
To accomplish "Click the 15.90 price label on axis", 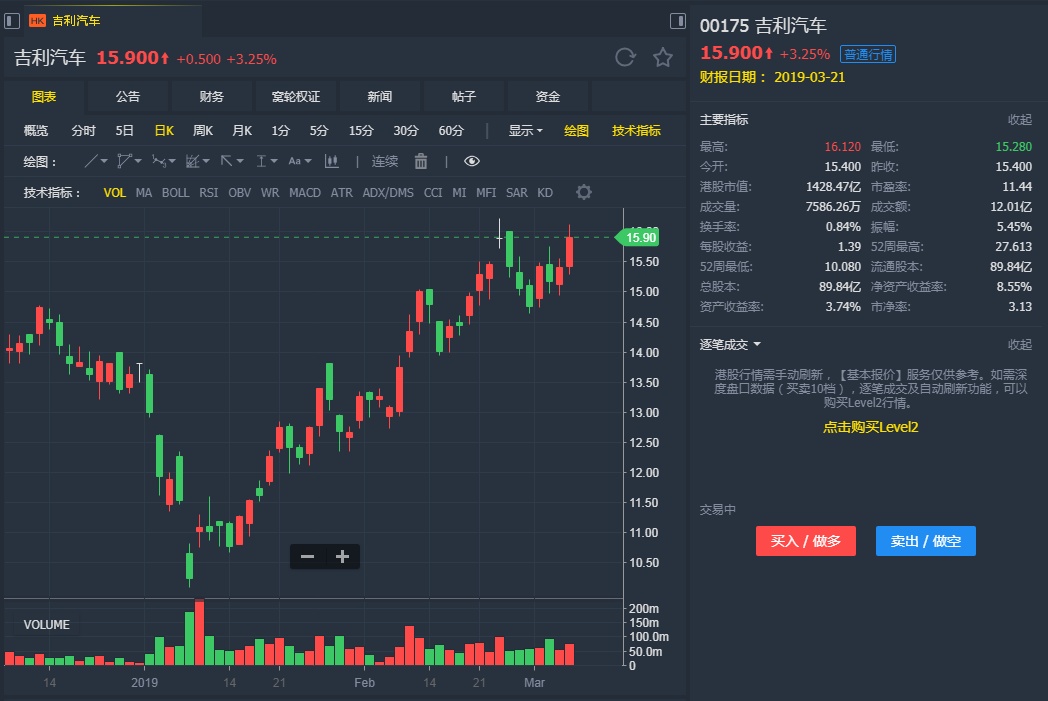I will click(x=638, y=237).
